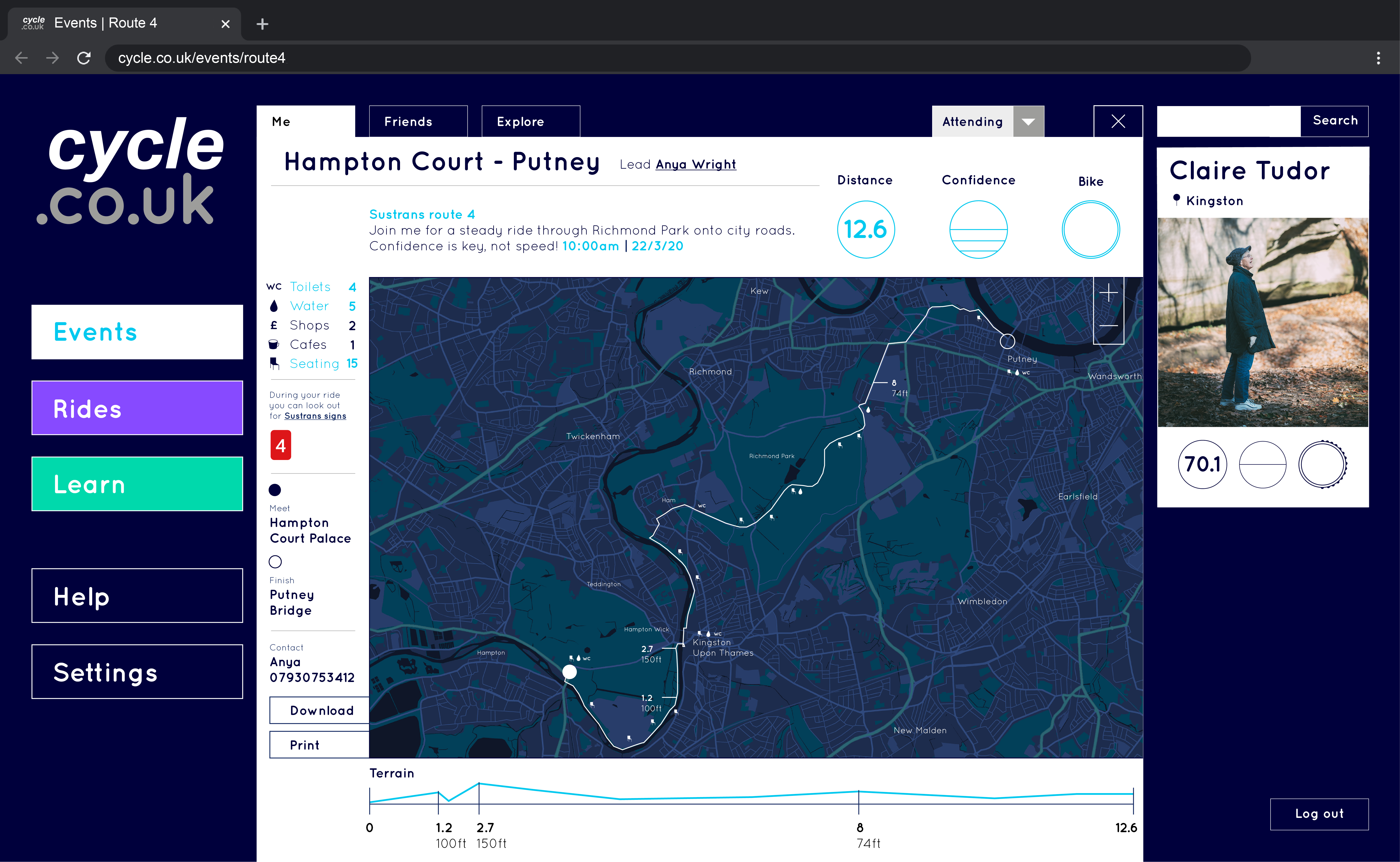The width and height of the screenshot is (1400, 862).
Task: Open lead Anya Wright's profile link
Action: click(696, 164)
